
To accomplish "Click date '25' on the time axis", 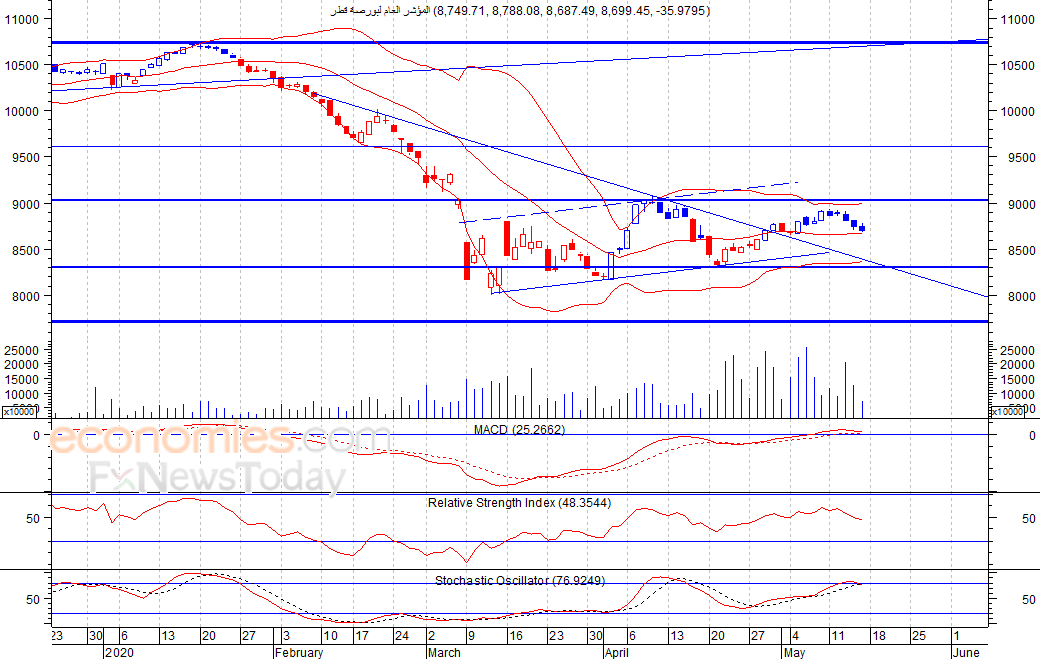I will pos(919,636).
